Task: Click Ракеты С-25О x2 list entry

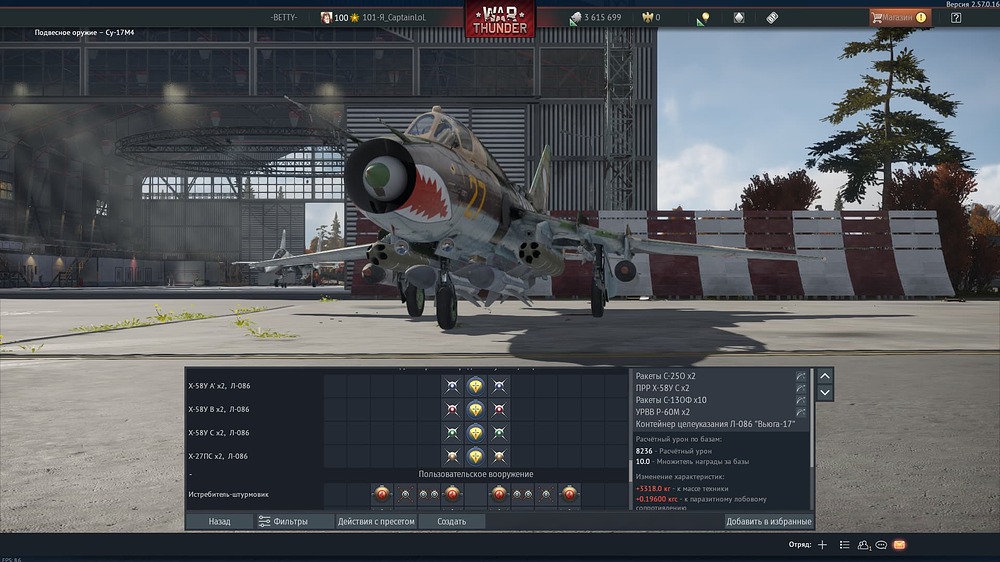Action: 665,376
